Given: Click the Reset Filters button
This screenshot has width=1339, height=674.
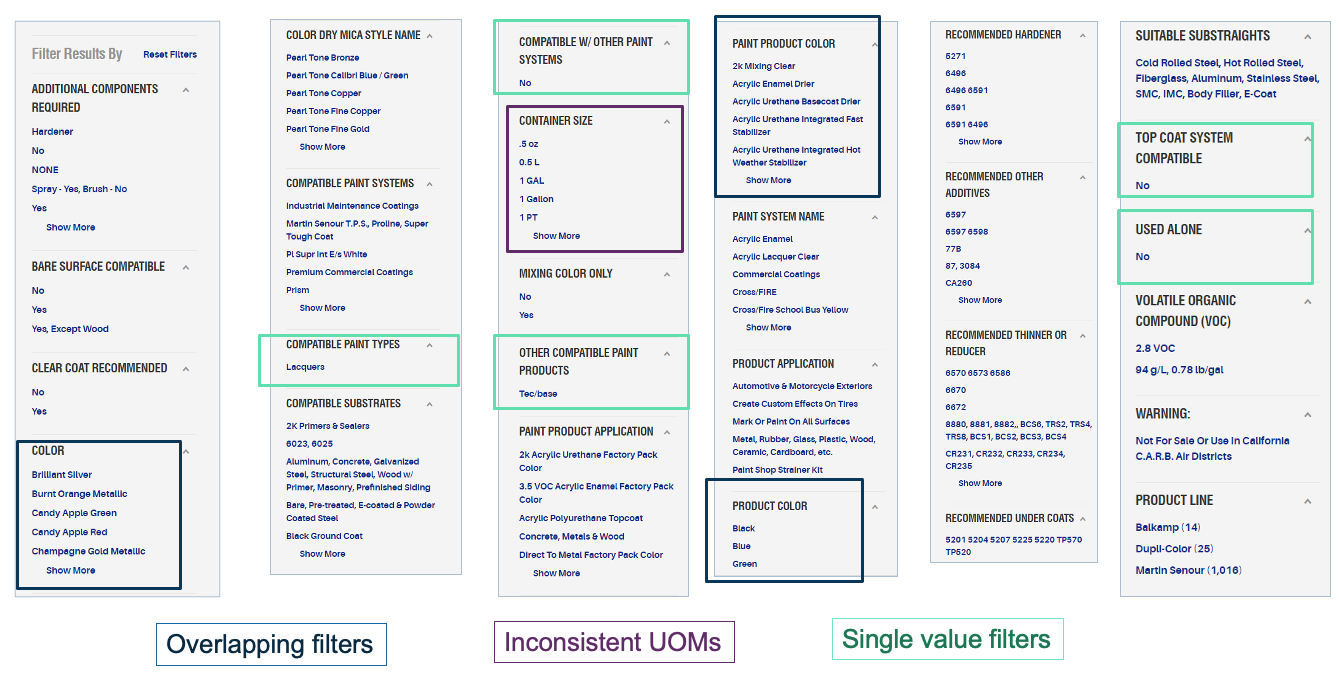Looking at the screenshot, I should coord(169,54).
